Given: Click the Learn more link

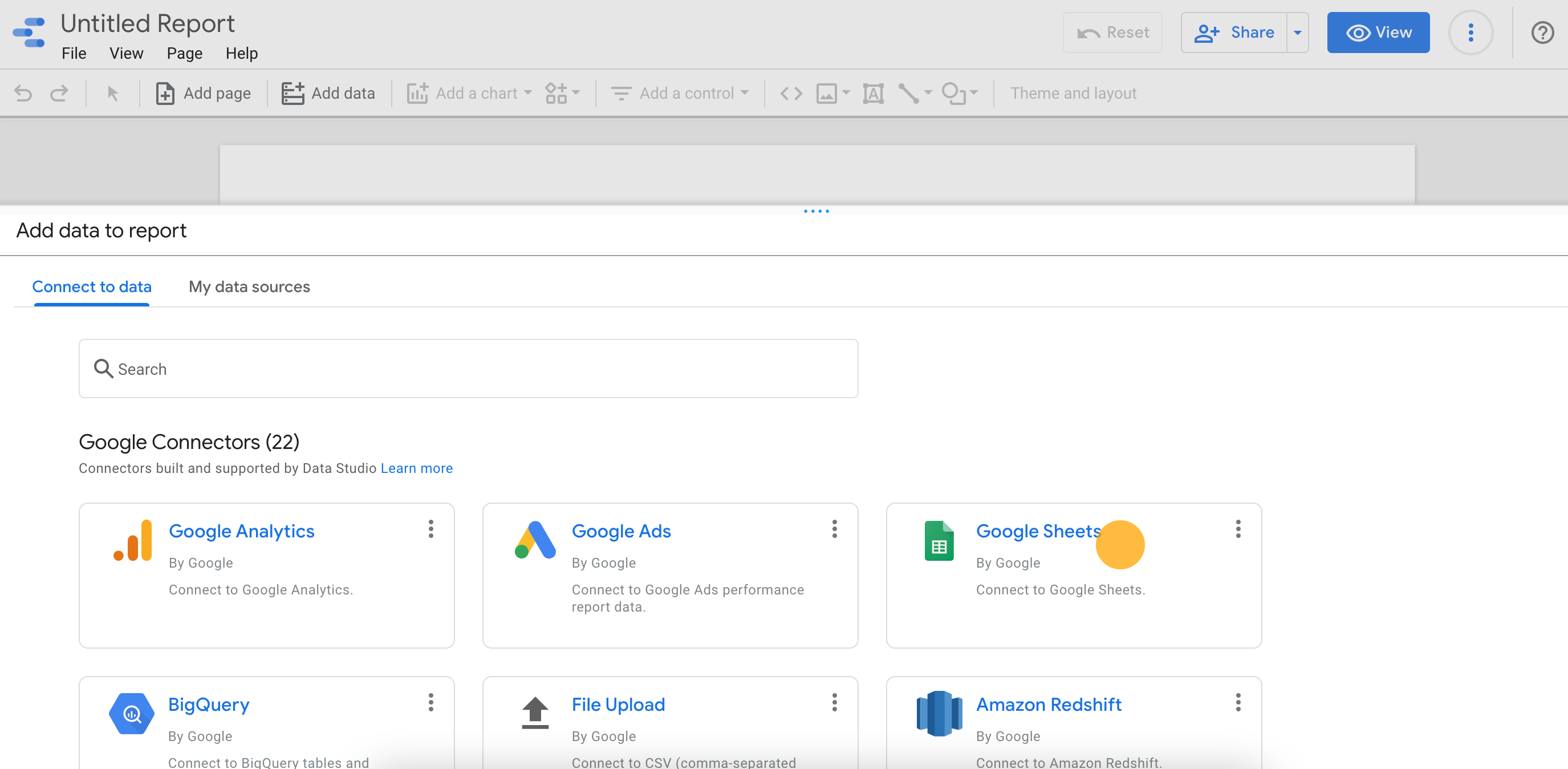Looking at the screenshot, I should (416, 468).
